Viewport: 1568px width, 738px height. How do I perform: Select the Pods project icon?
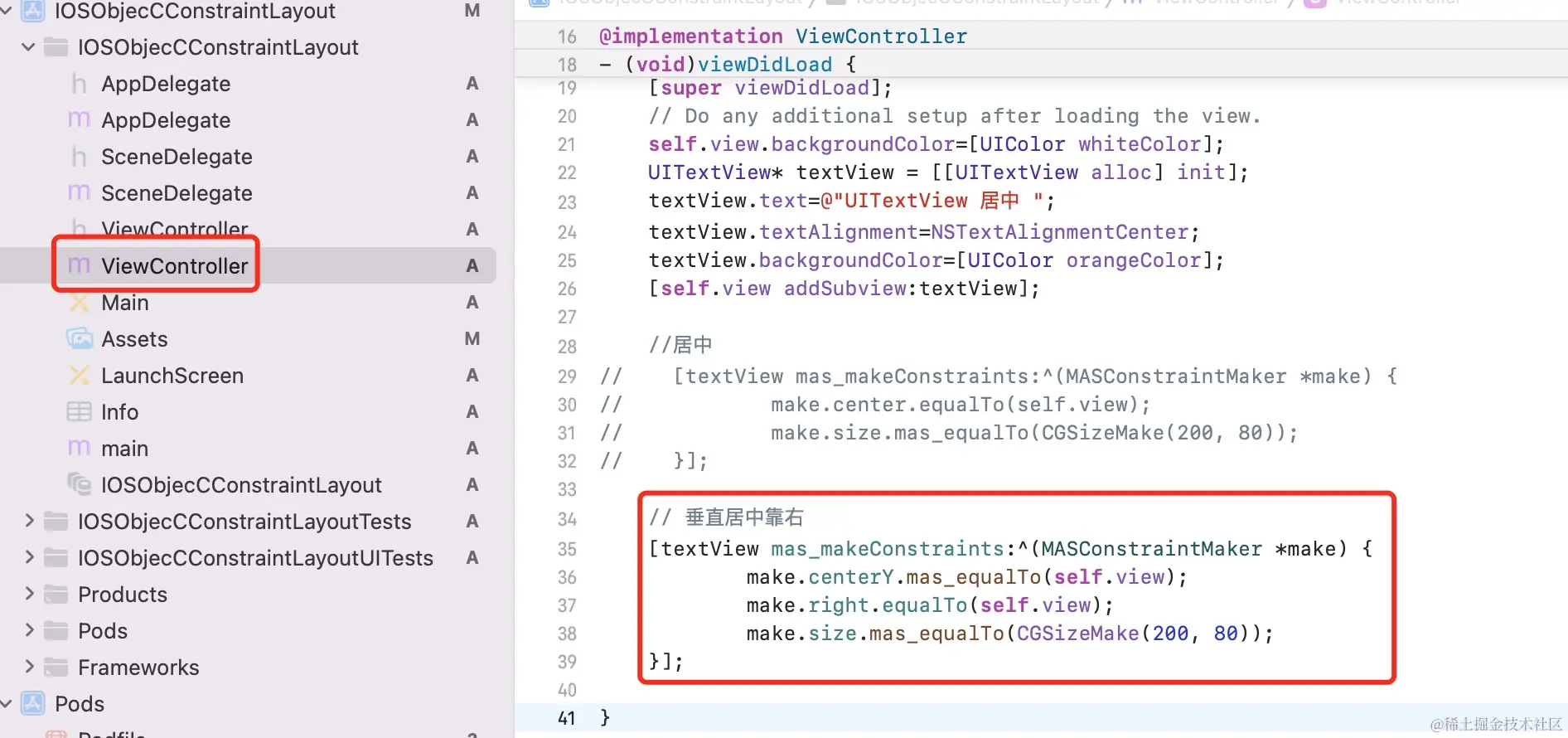point(33,704)
